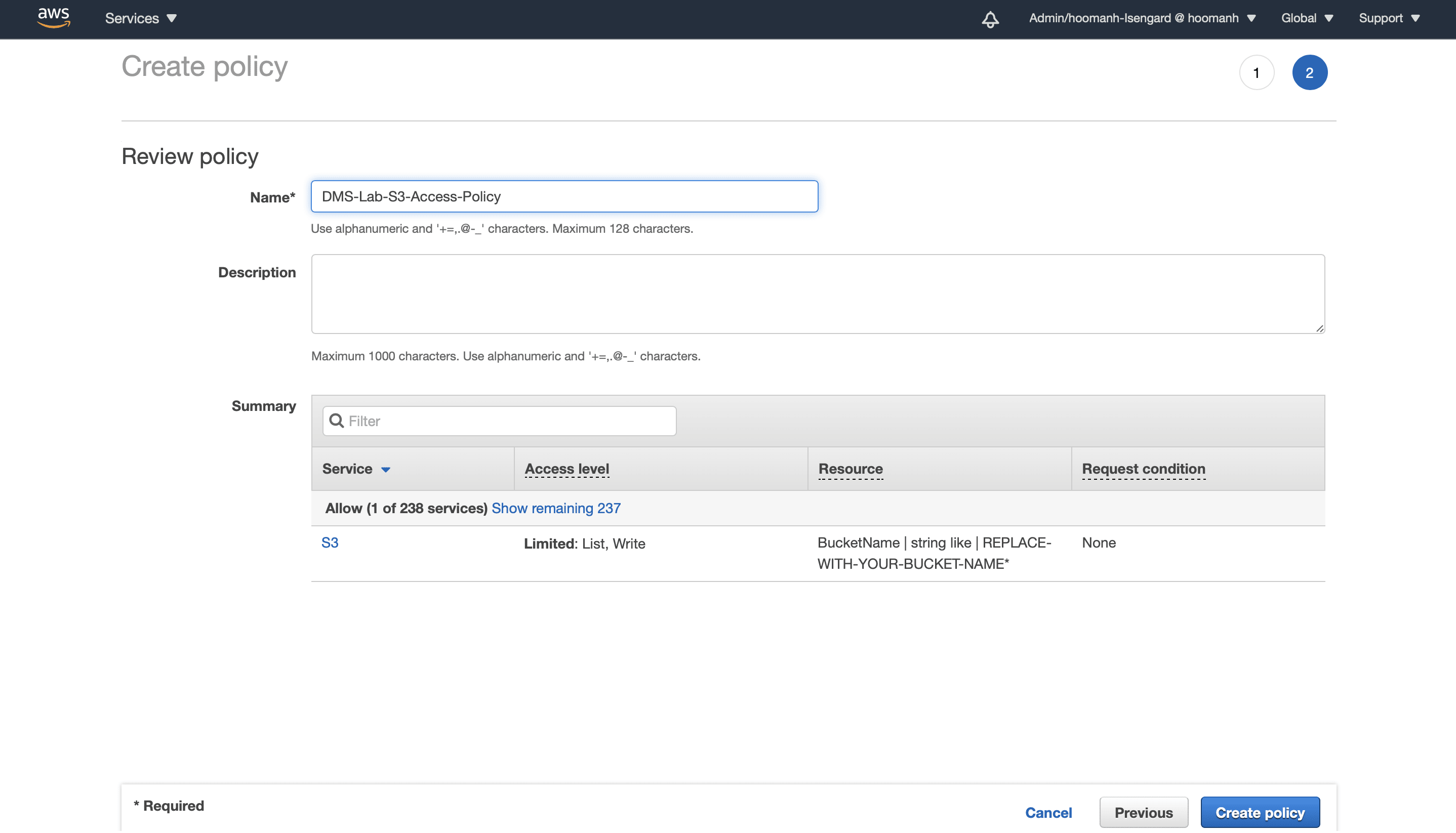Click the Description text area
The height and width of the screenshot is (833, 1456).
point(818,294)
